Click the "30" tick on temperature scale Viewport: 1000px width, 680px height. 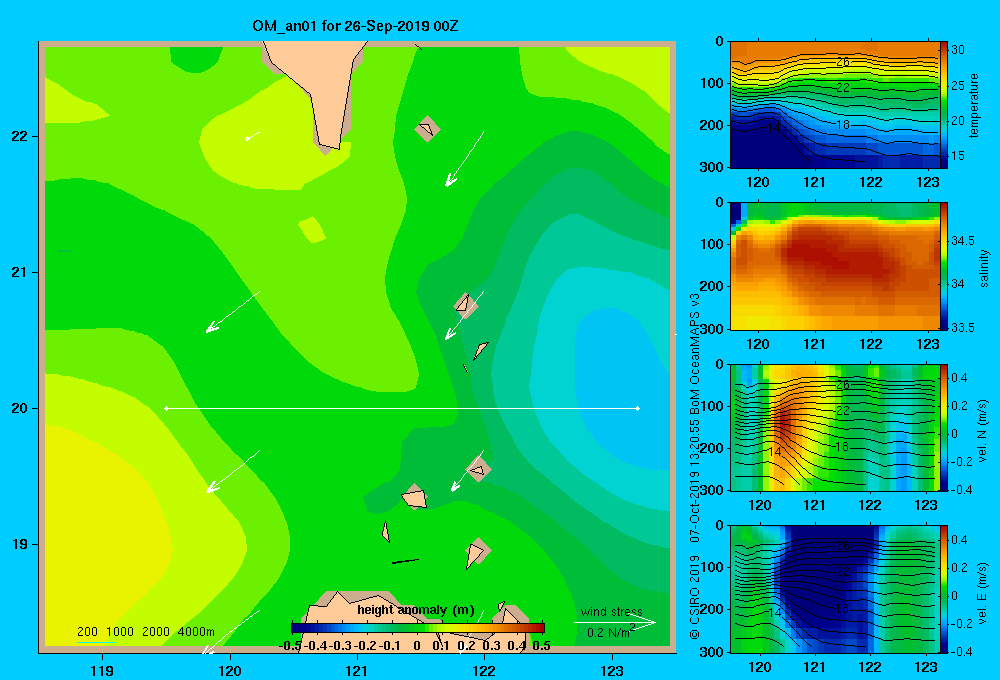click(958, 49)
